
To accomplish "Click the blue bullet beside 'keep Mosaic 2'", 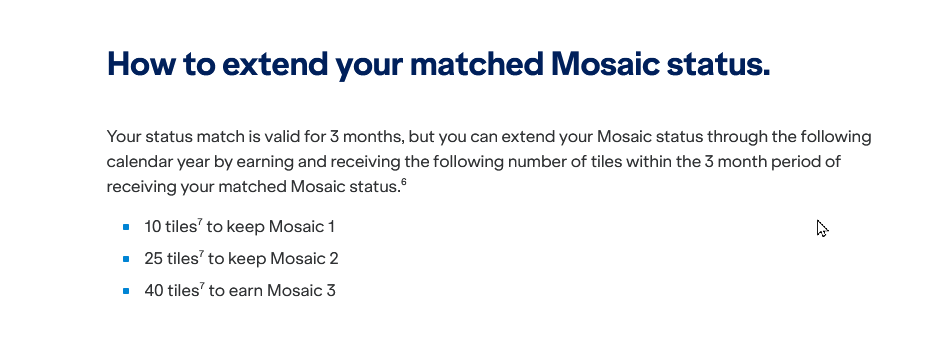I will click(126, 259).
